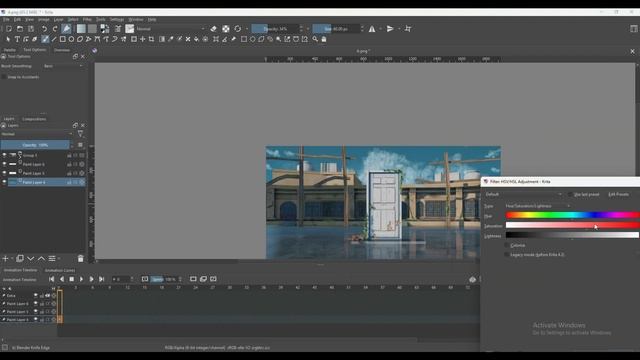640x360 pixels.
Task: Click the Redo arrow icon
Action: pyautogui.click(x=55, y=29)
